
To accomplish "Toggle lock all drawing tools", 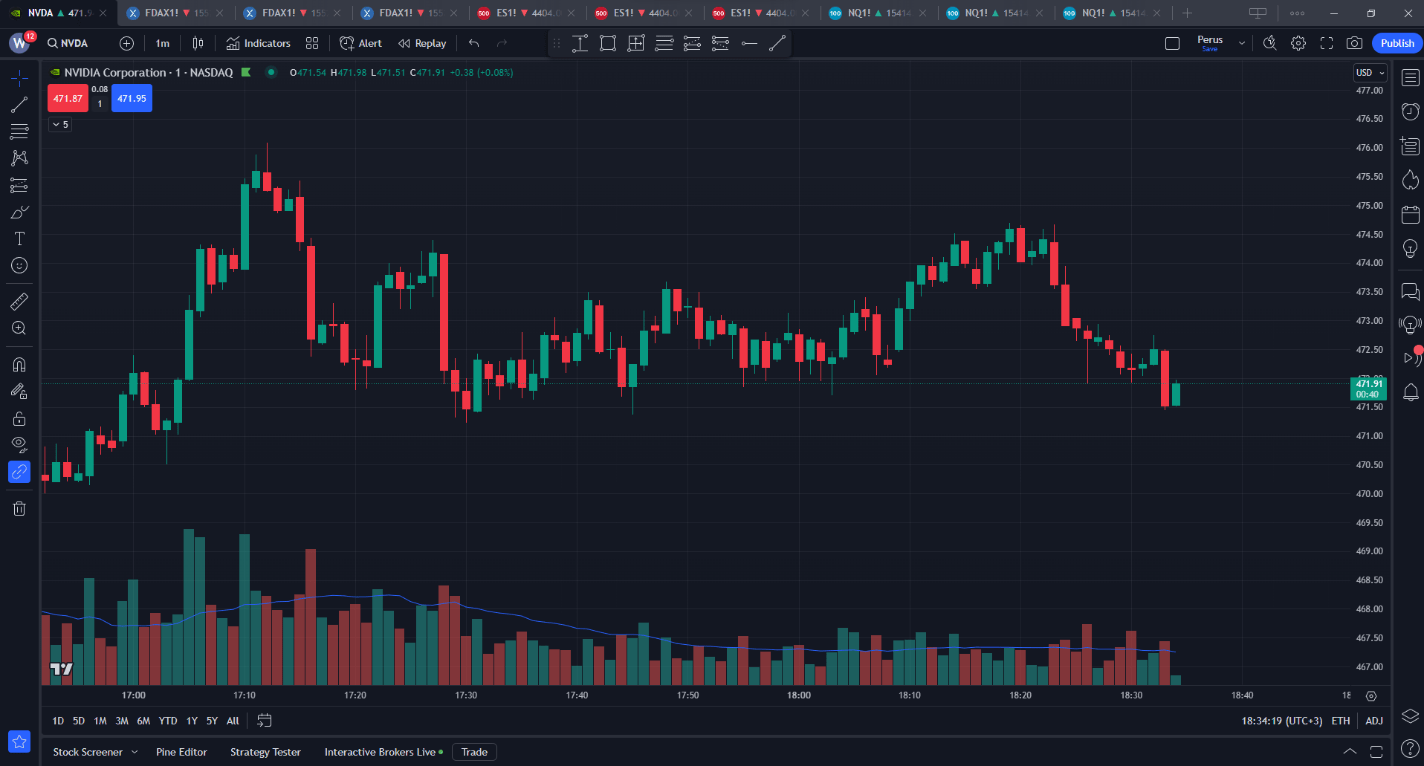I will tap(19, 418).
